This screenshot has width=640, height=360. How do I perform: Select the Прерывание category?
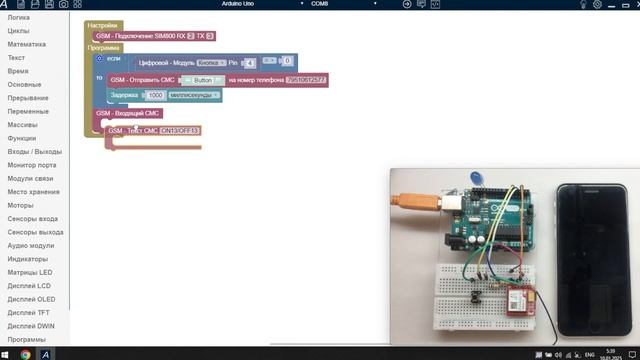click(28, 98)
